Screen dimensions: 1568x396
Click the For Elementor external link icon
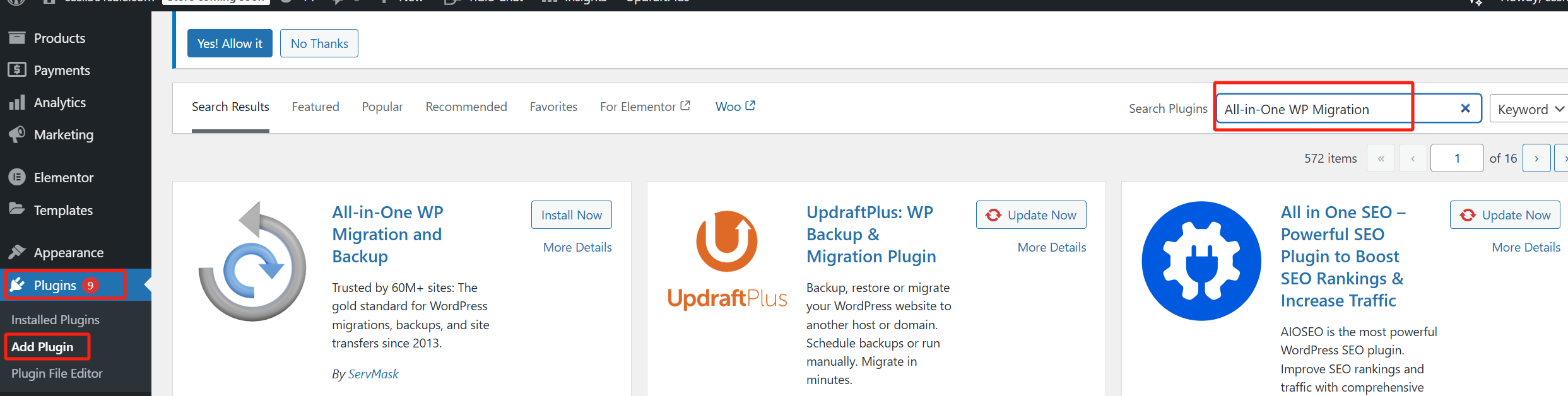click(685, 105)
